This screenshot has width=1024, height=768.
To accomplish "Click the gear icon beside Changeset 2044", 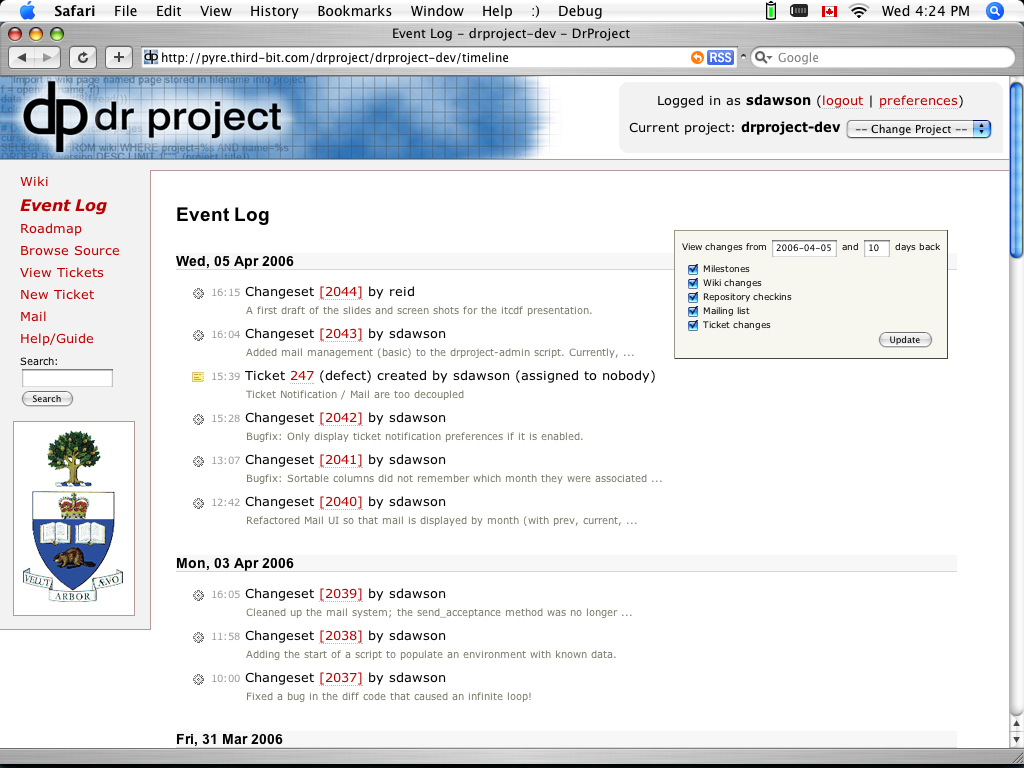I will pyautogui.click(x=198, y=293).
